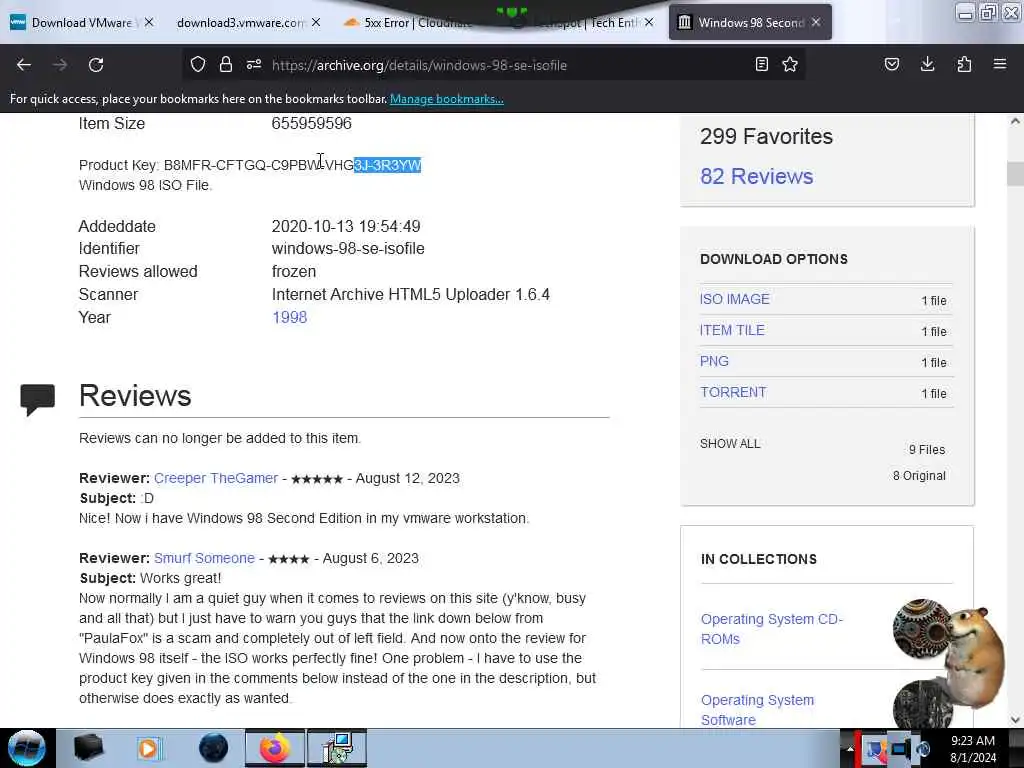Switch to Firefox in the taskbar

(x=275, y=748)
